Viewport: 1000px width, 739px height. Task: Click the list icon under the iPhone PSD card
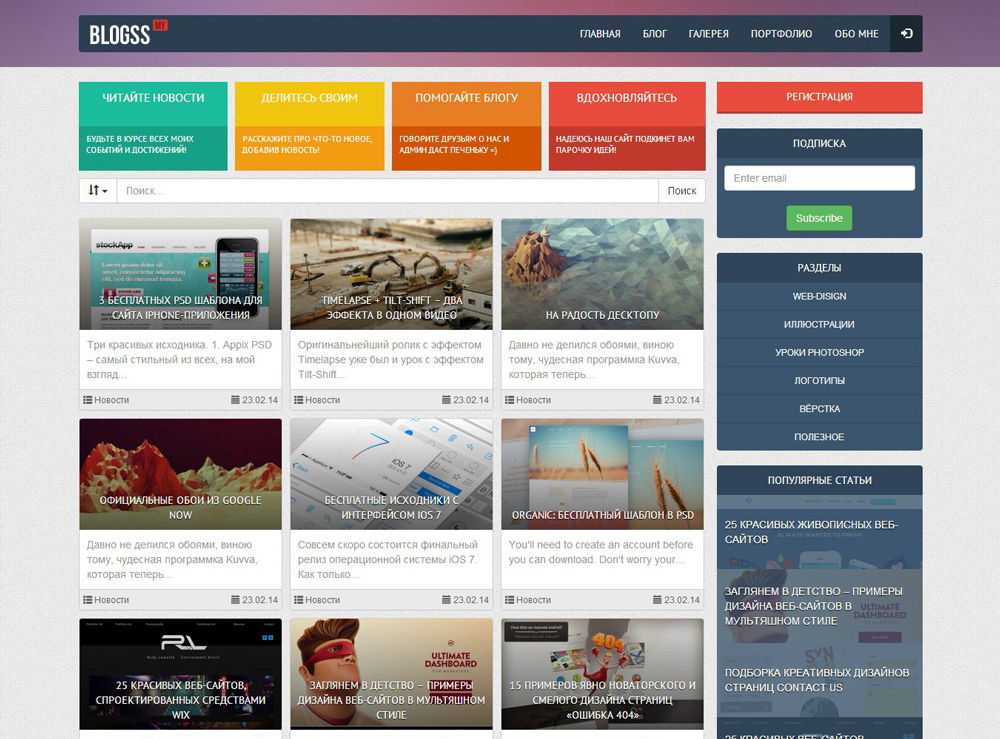(x=87, y=400)
